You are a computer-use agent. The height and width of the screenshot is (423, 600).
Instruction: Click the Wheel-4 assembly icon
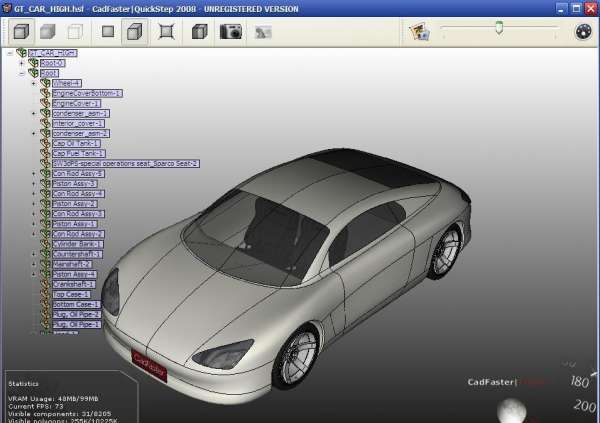pos(45,83)
